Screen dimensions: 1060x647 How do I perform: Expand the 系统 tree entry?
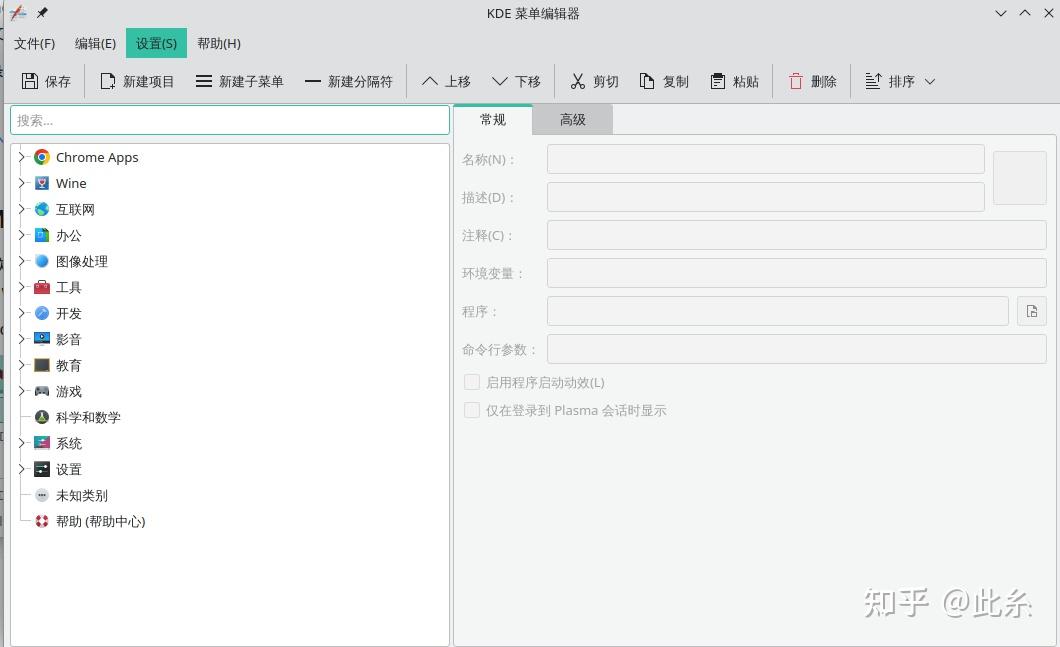(22, 443)
